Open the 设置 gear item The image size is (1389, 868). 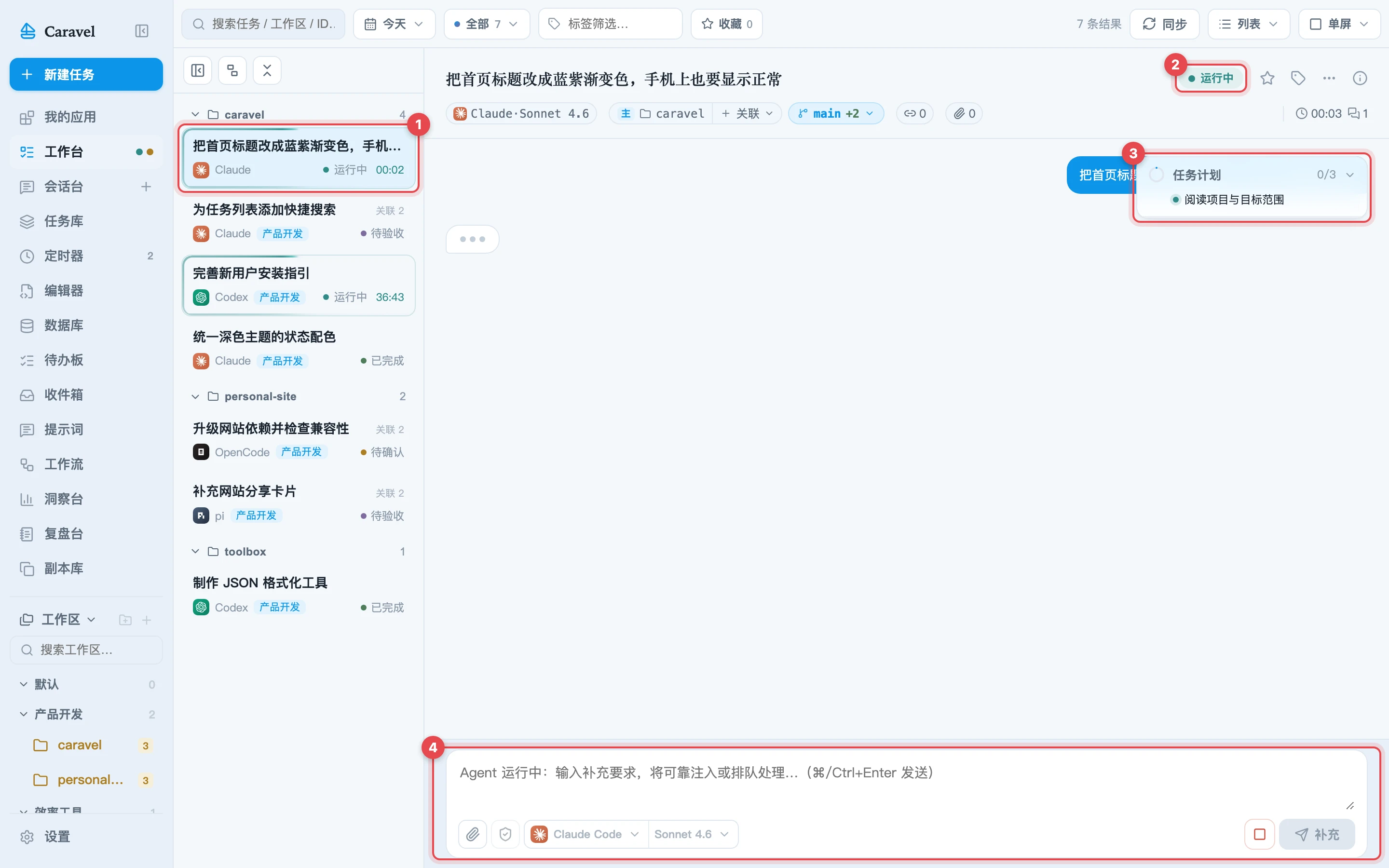tap(86, 837)
